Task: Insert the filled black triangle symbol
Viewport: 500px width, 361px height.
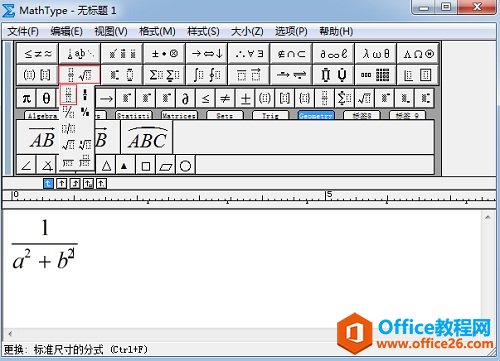Action: (125, 165)
